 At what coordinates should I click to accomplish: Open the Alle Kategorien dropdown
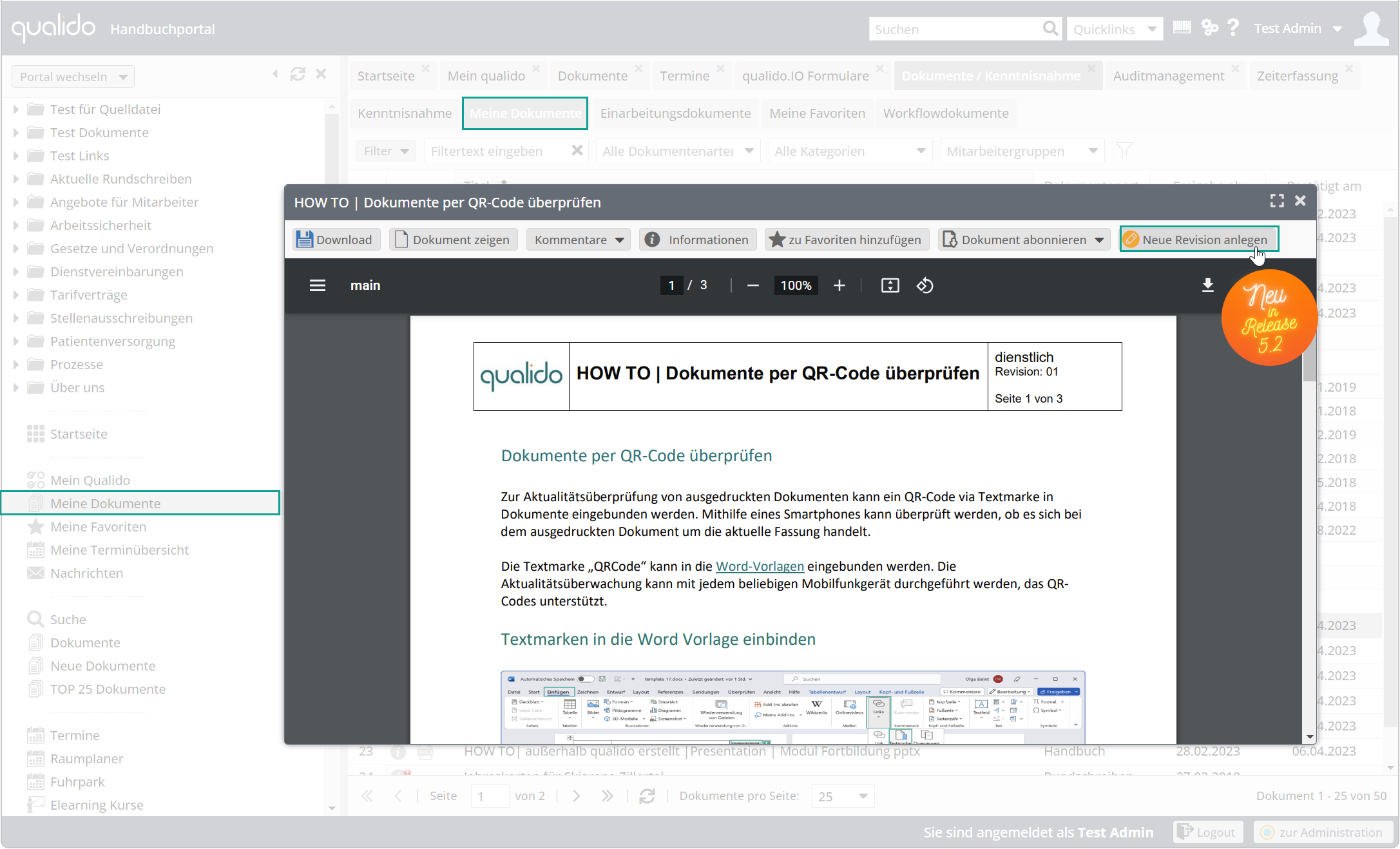(850, 151)
